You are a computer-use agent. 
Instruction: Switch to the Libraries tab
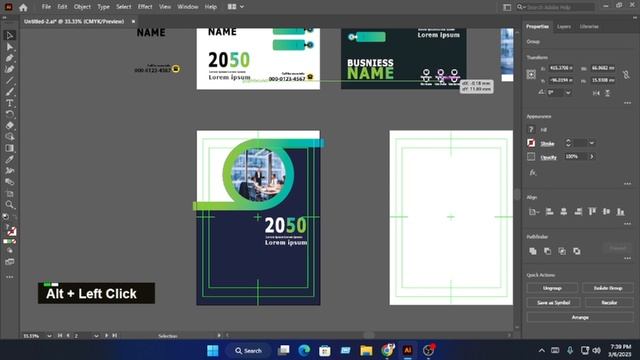[x=589, y=27]
